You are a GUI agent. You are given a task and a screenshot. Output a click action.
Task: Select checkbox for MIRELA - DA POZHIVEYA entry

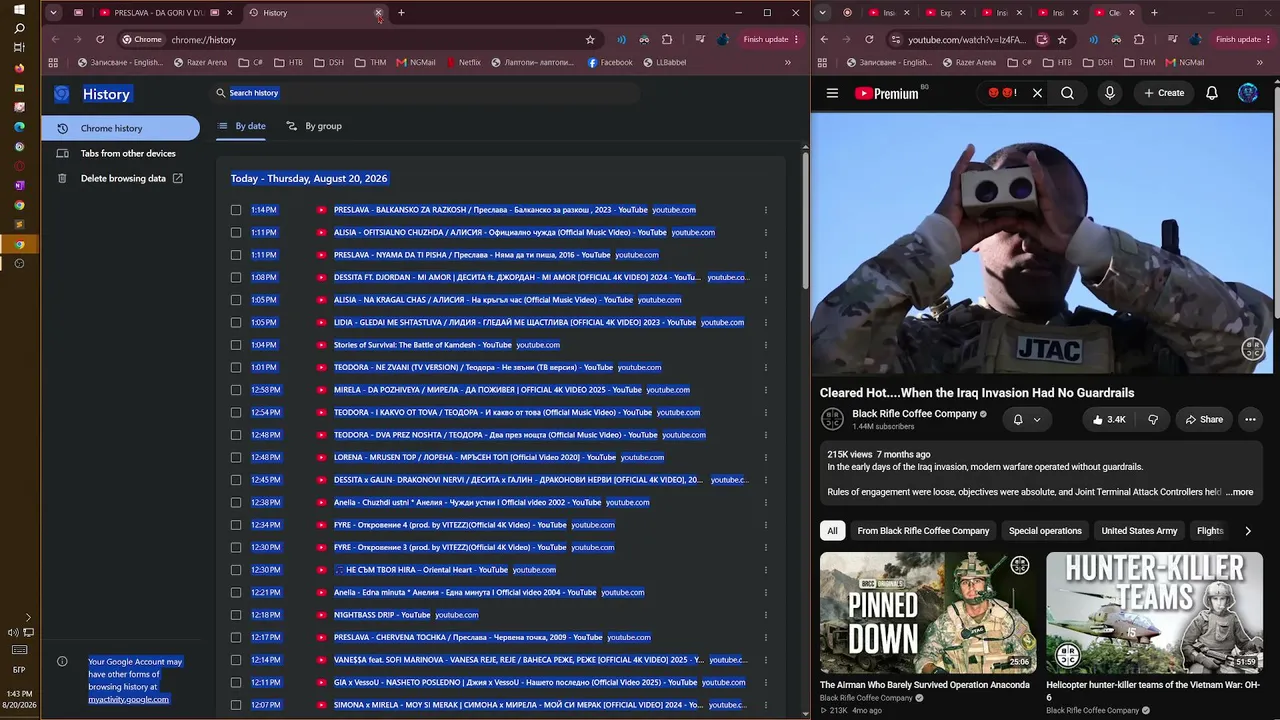(x=236, y=390)
